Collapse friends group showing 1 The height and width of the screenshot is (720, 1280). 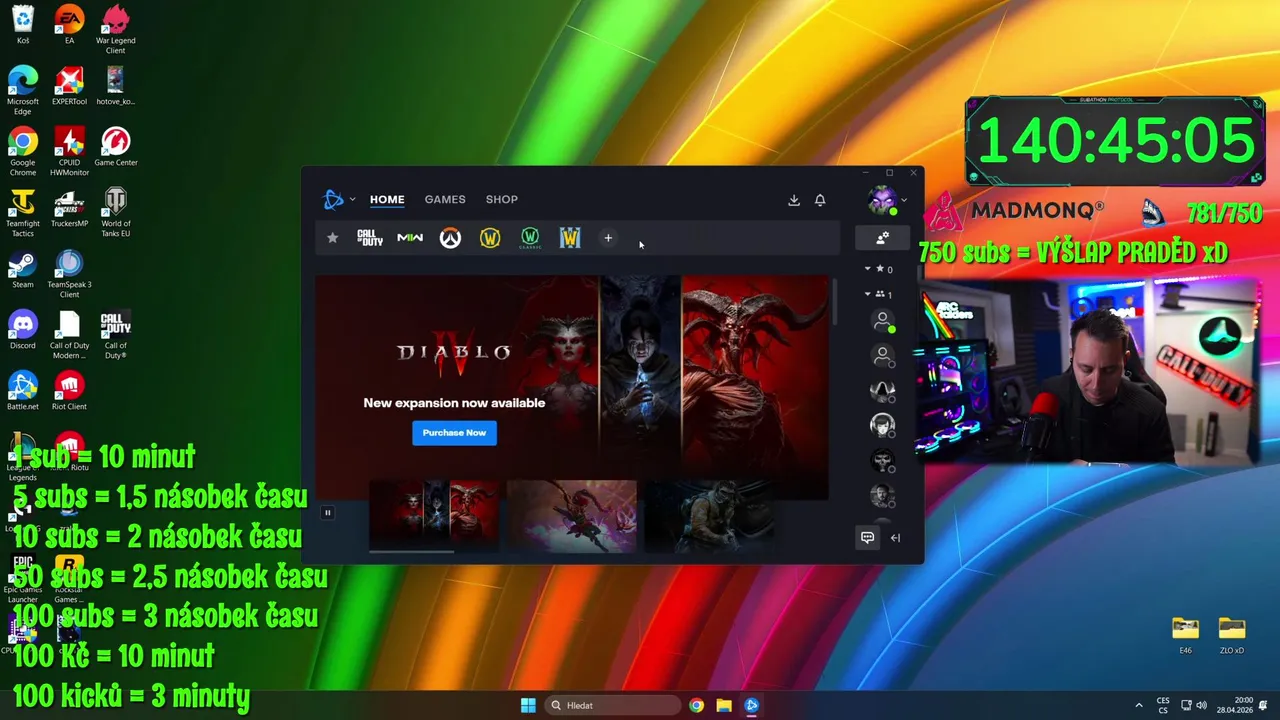coord(880,294)
